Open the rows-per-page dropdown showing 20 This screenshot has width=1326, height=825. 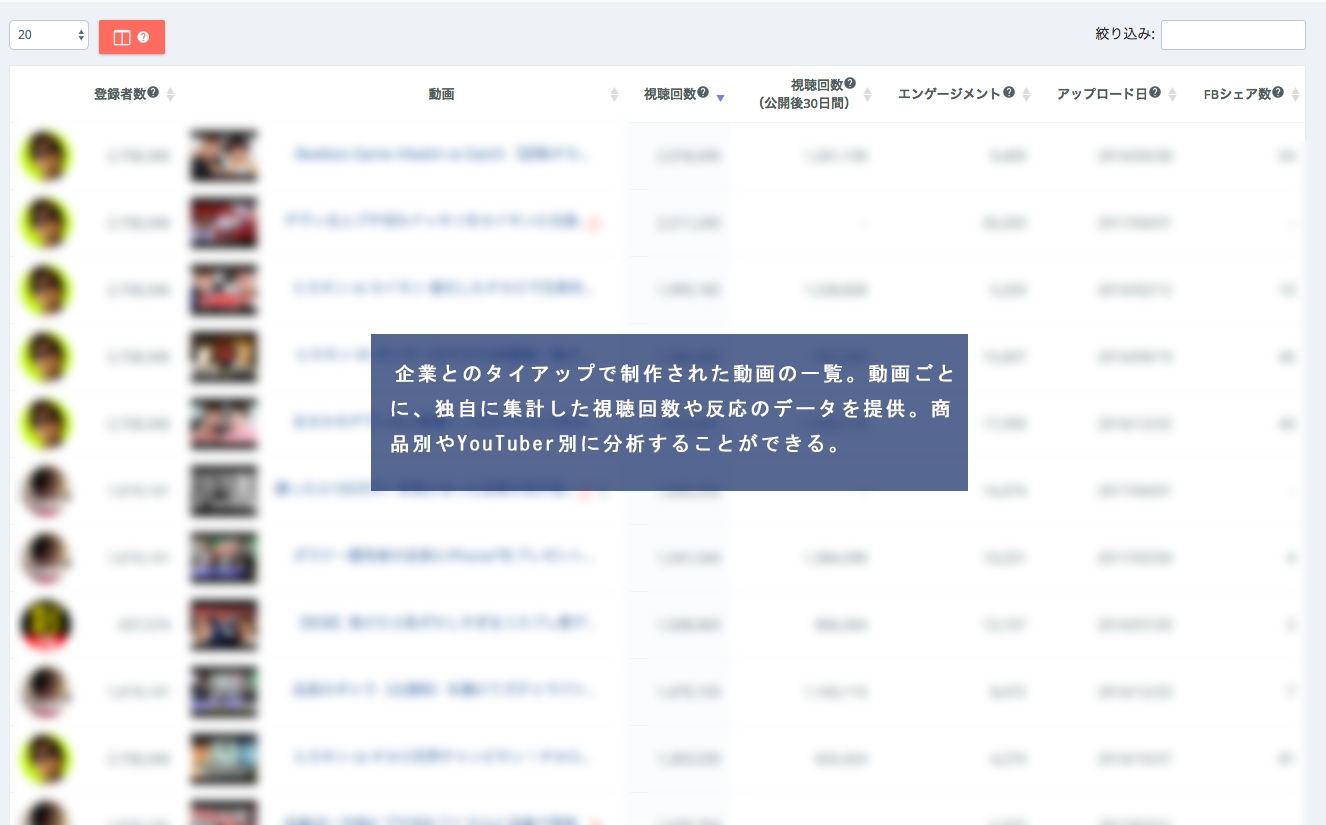pos(49,35)
